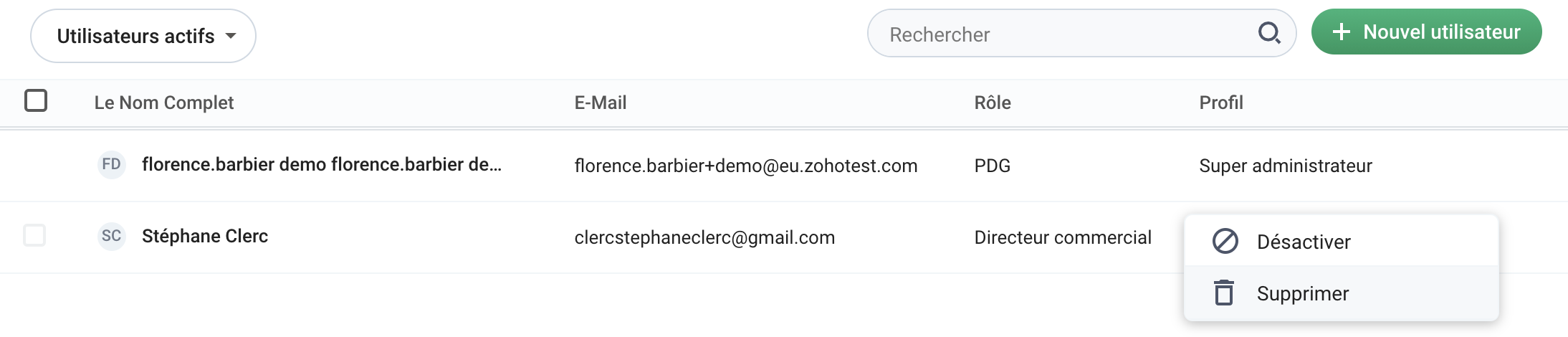Choose Supprimer from the context menu

(1302, 294)
